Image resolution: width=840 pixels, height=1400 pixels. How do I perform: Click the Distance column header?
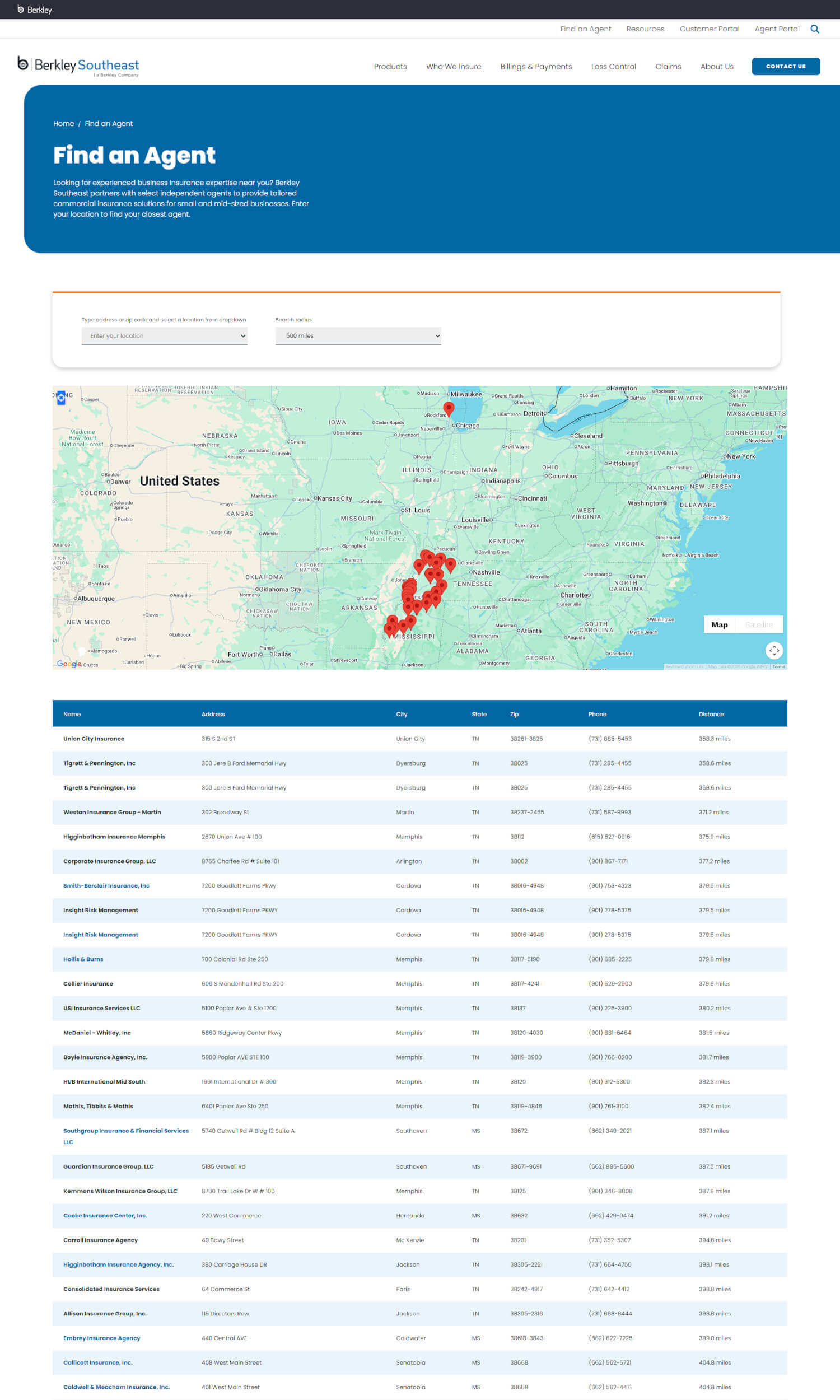pos(711,713)
